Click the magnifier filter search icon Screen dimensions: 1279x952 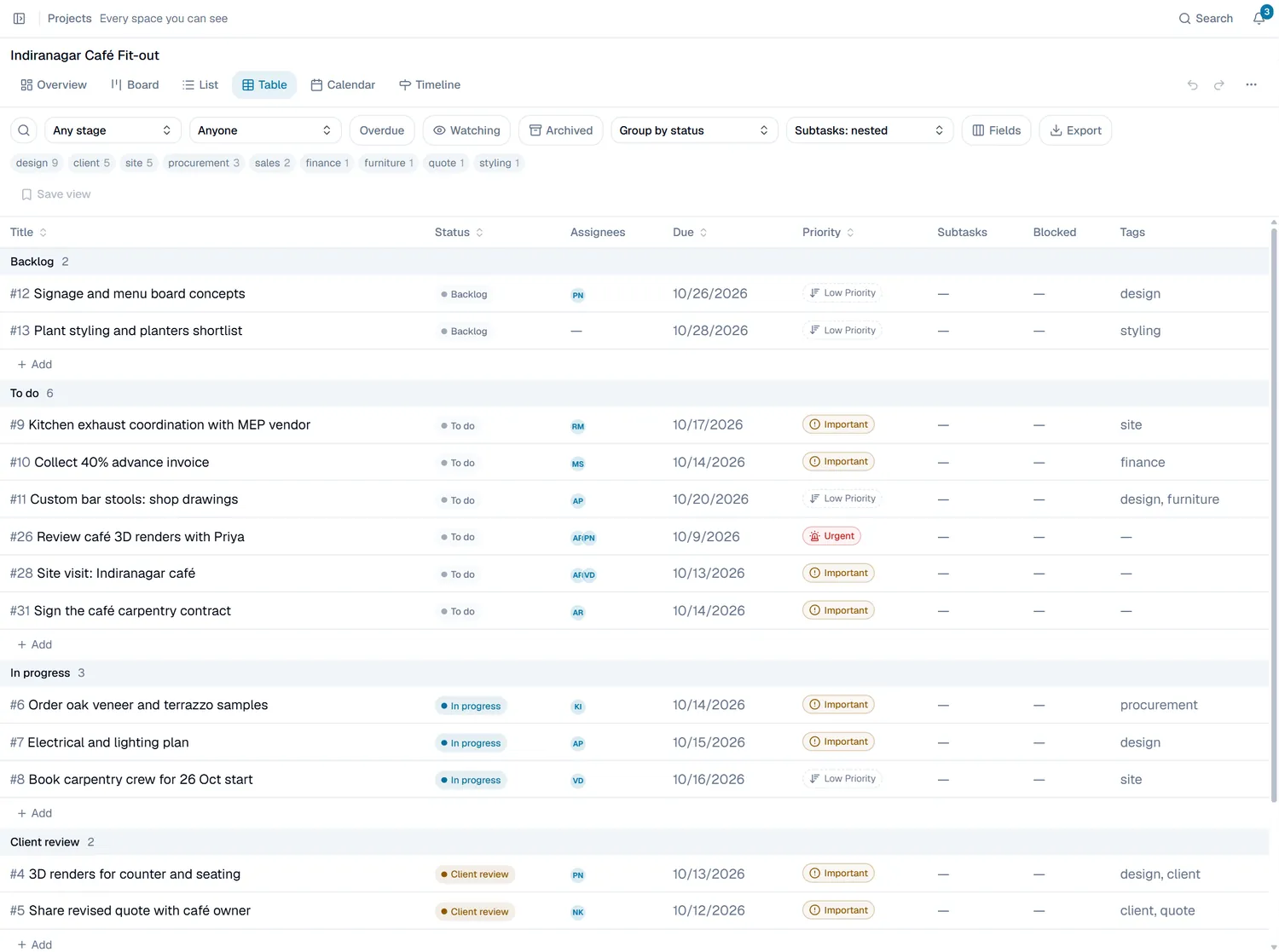tap(24, 130)
